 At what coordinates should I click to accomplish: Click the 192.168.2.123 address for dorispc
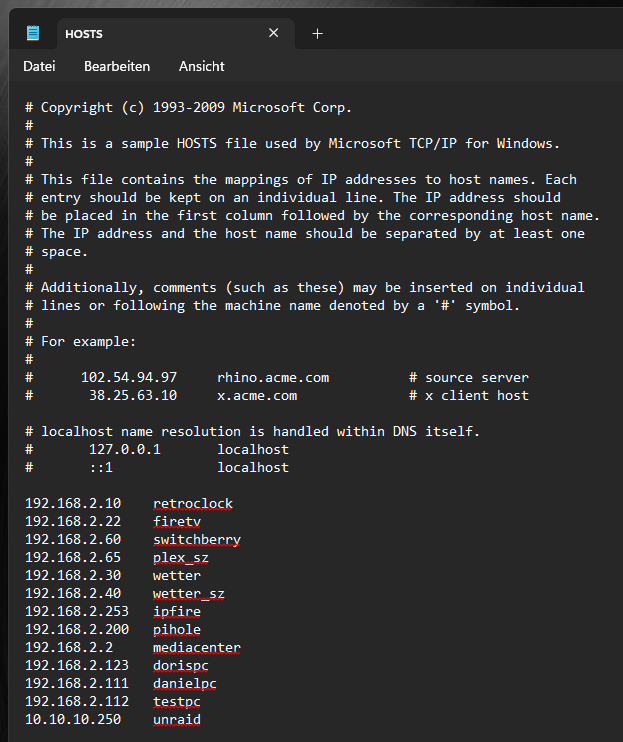click(77, 665)
